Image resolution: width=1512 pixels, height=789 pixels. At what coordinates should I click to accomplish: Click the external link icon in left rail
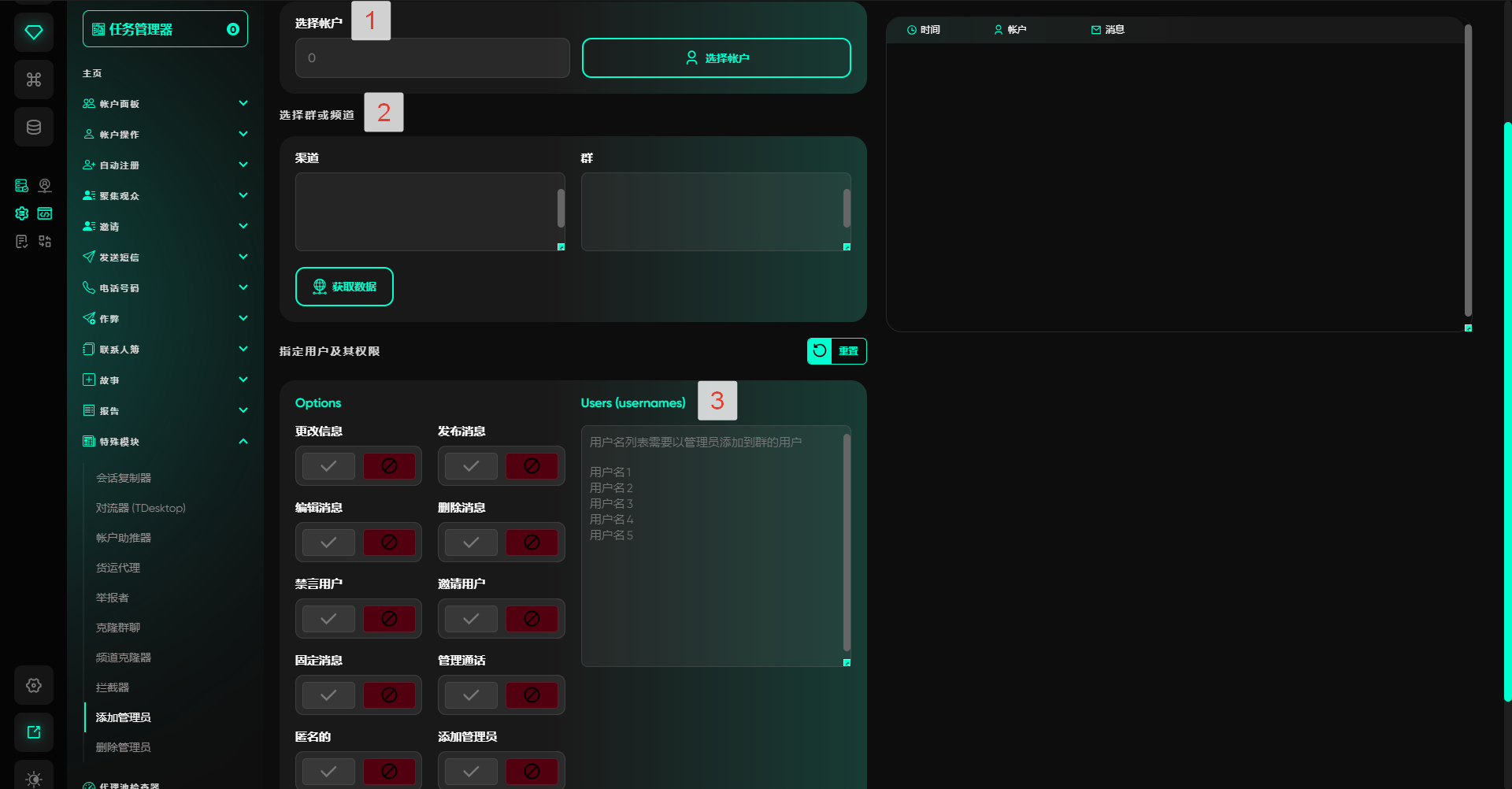(34, 732)
